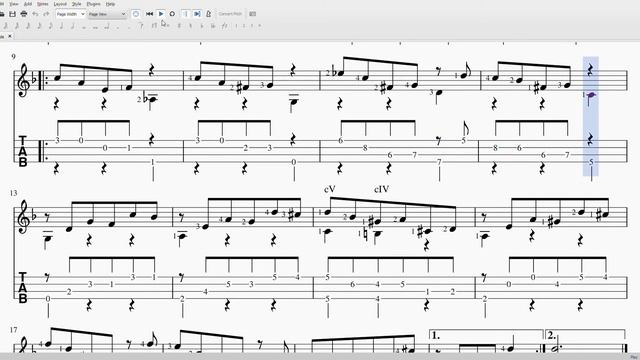The image size is (640, 360).
Task: Select the TAB clef on the first system
Action: coord(22,152)
